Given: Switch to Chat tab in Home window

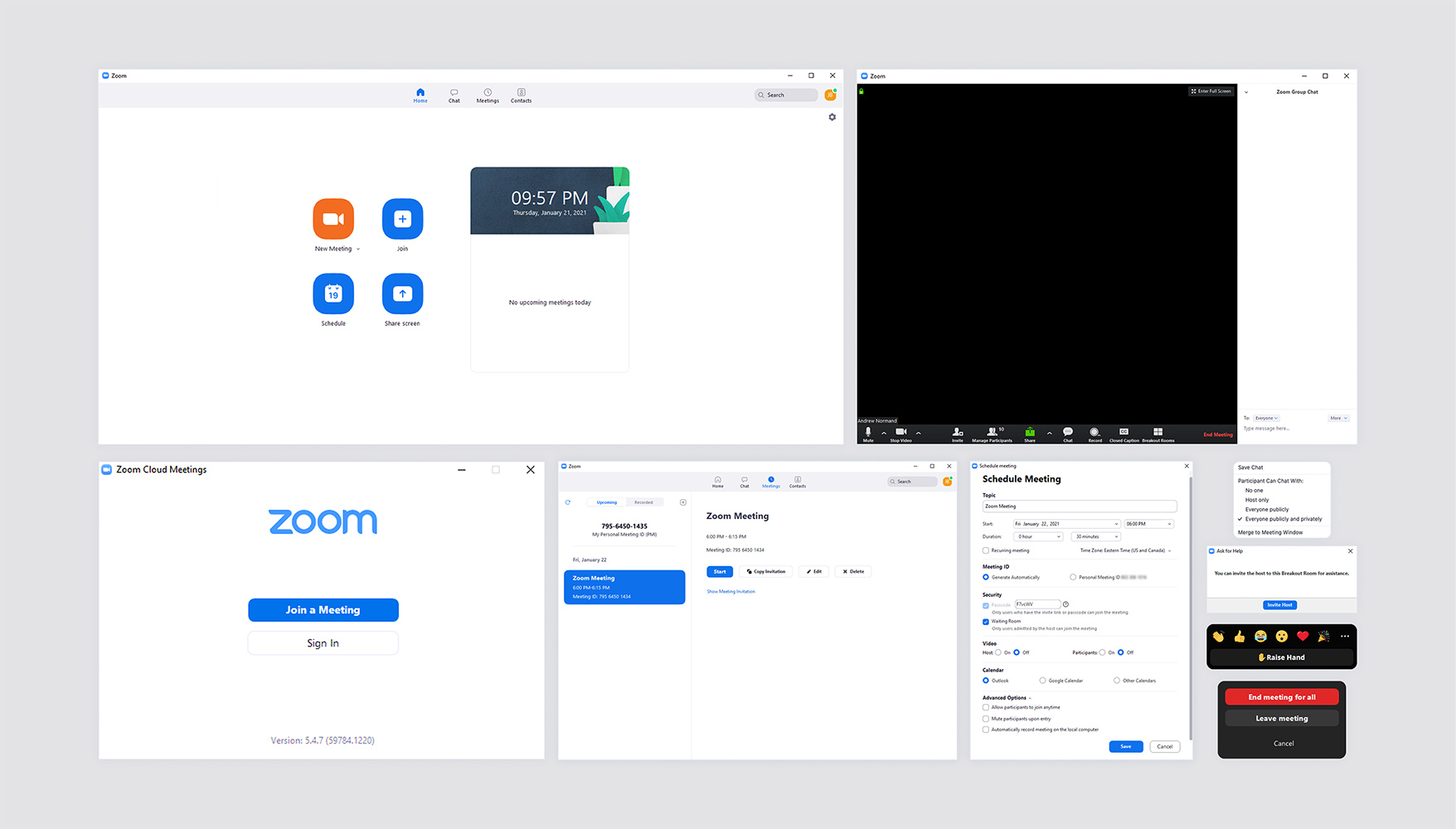Looking at the screenshot, I should point(454,95).
